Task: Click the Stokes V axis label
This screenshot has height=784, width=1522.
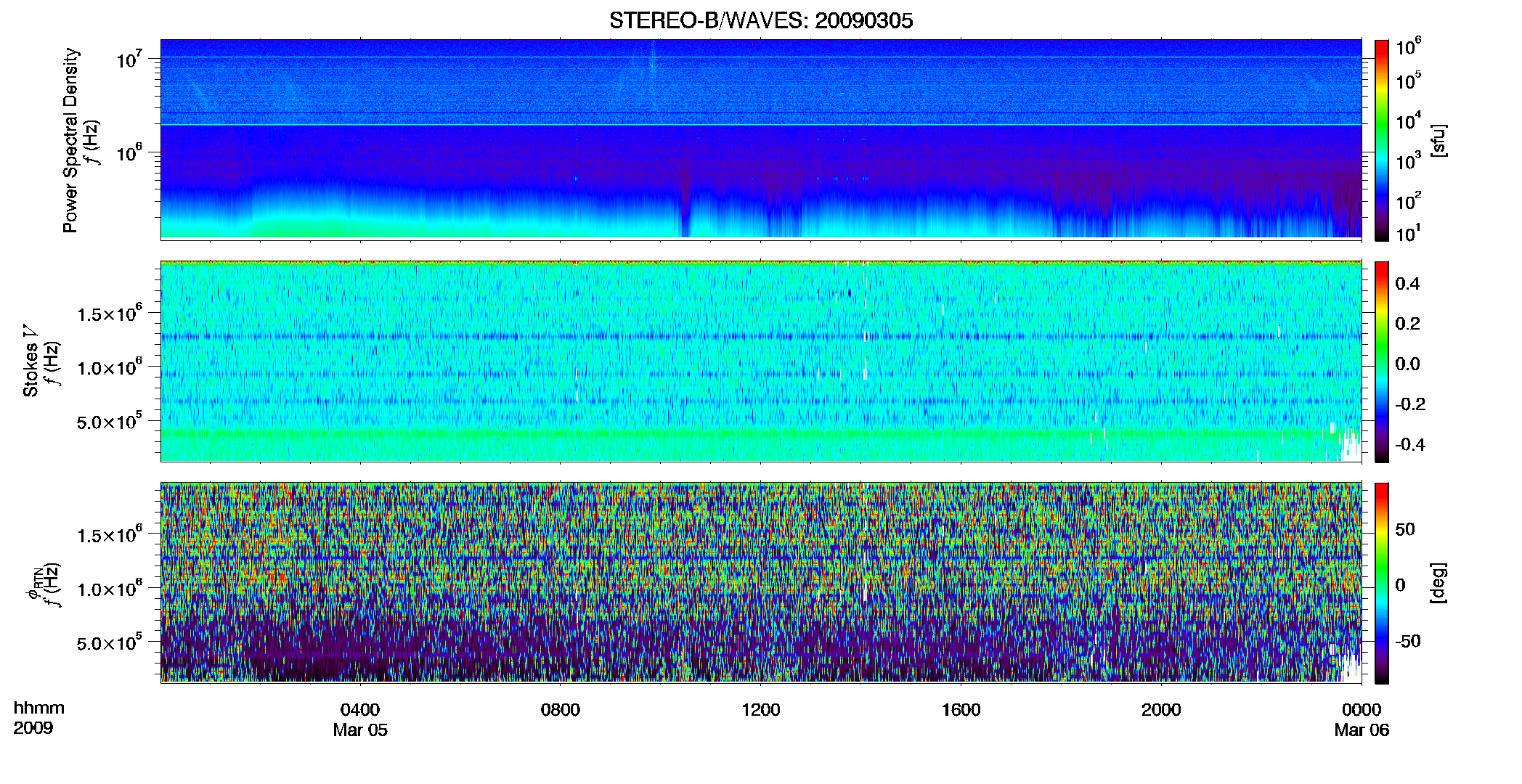Action: tap(30, 361)
